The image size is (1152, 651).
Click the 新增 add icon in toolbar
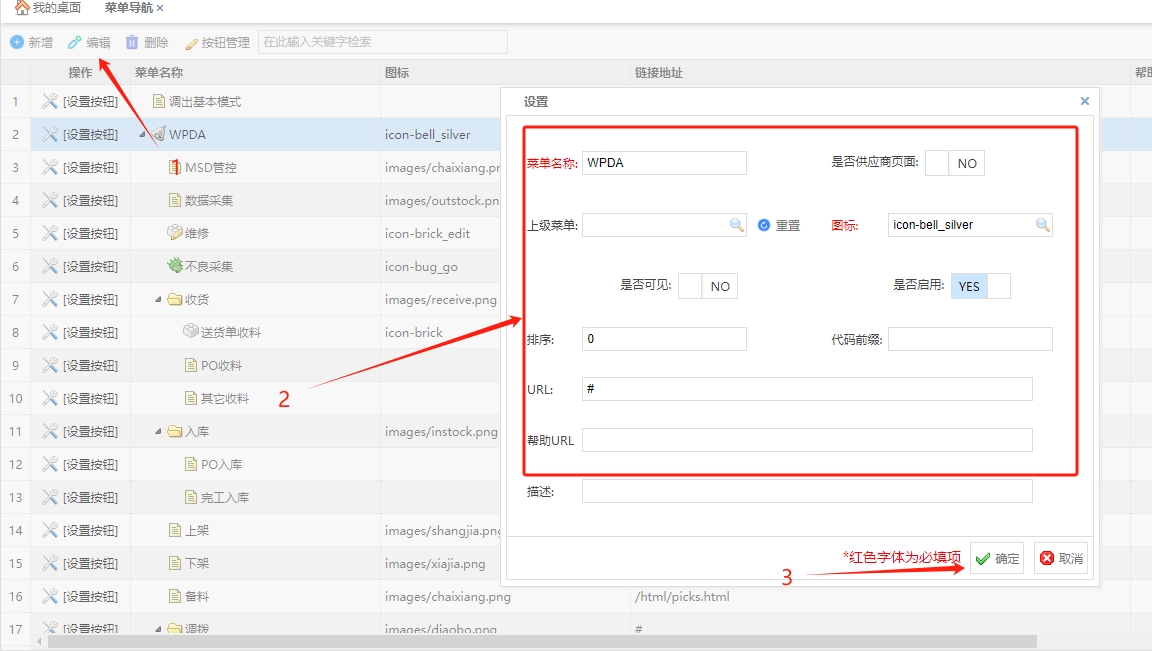pos(17,43)
